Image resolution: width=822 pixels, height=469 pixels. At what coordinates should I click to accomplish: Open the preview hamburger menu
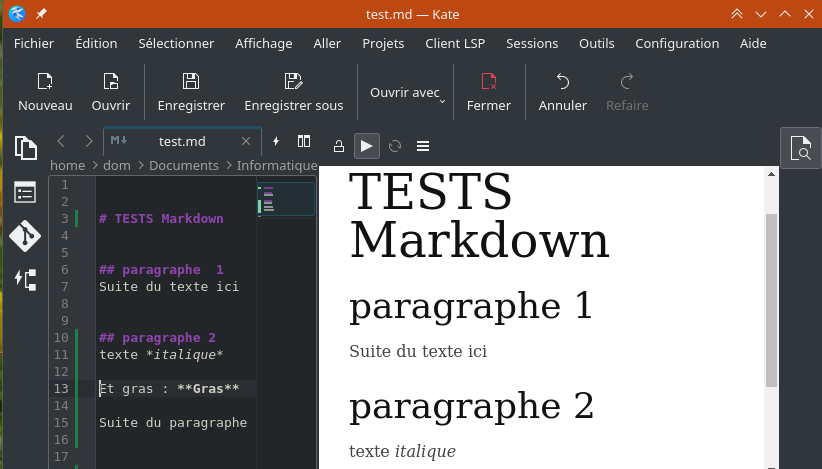423,146
